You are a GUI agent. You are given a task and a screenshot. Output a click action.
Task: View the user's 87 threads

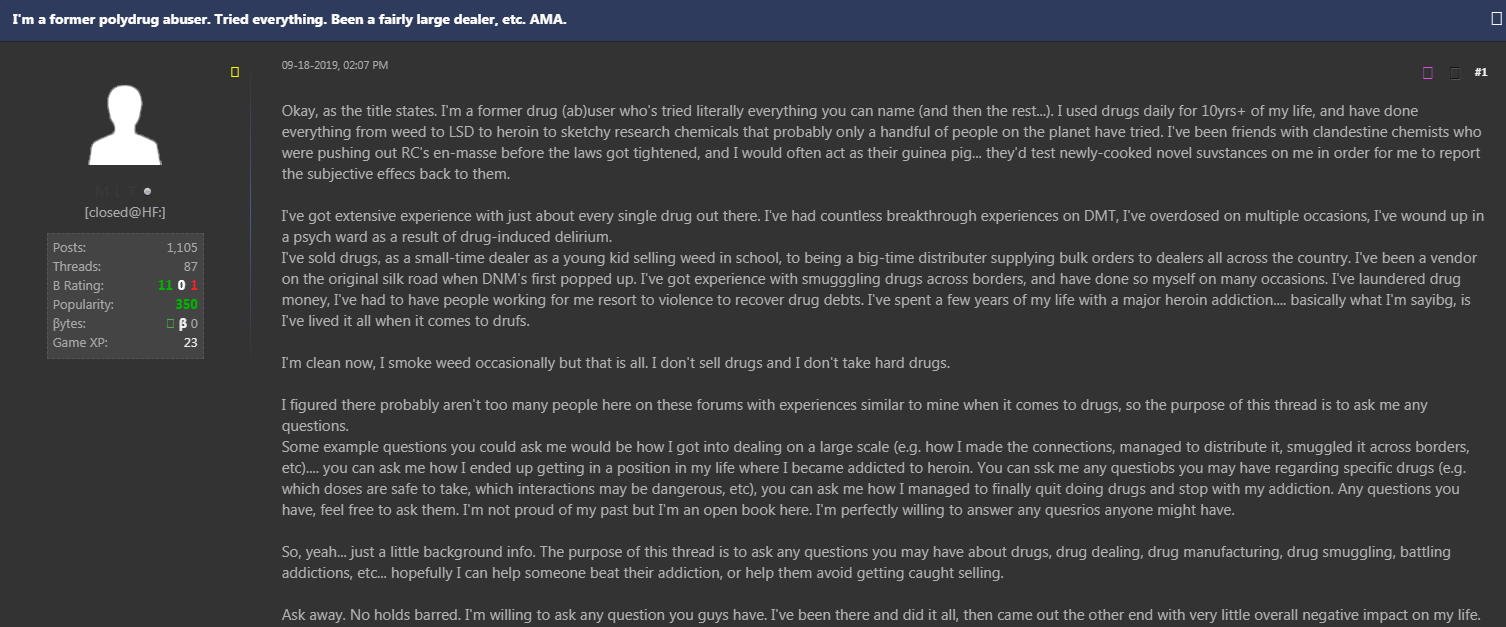pos(189,266)
